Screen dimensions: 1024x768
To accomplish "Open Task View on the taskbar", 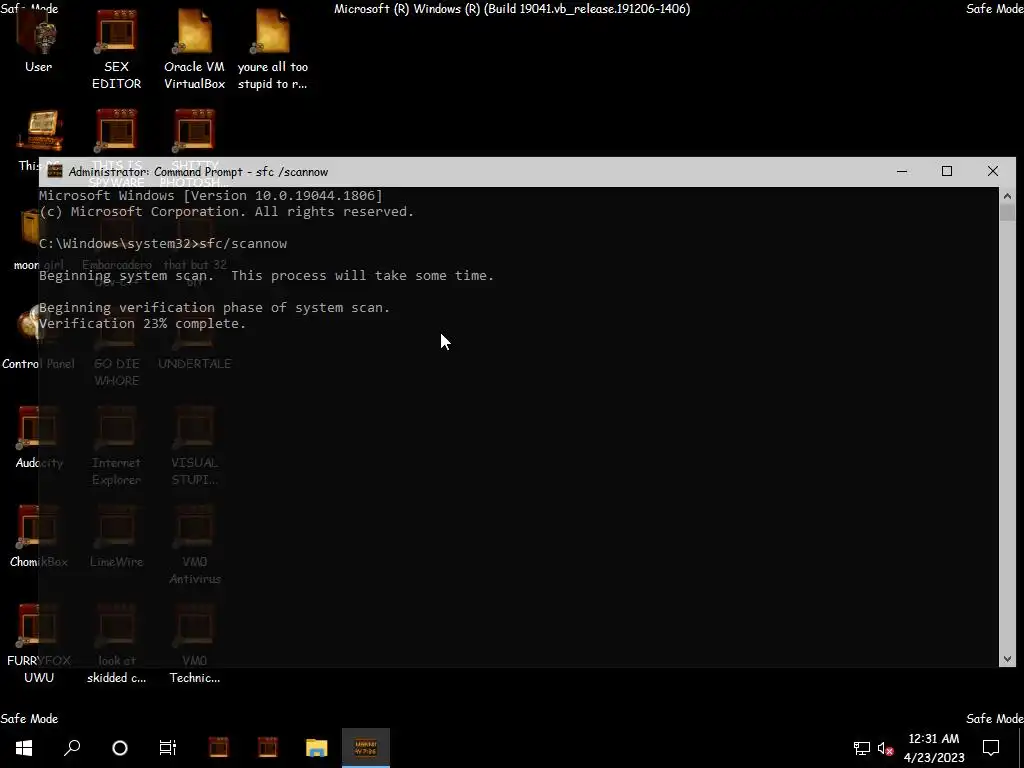I will [x=168, y=748].
